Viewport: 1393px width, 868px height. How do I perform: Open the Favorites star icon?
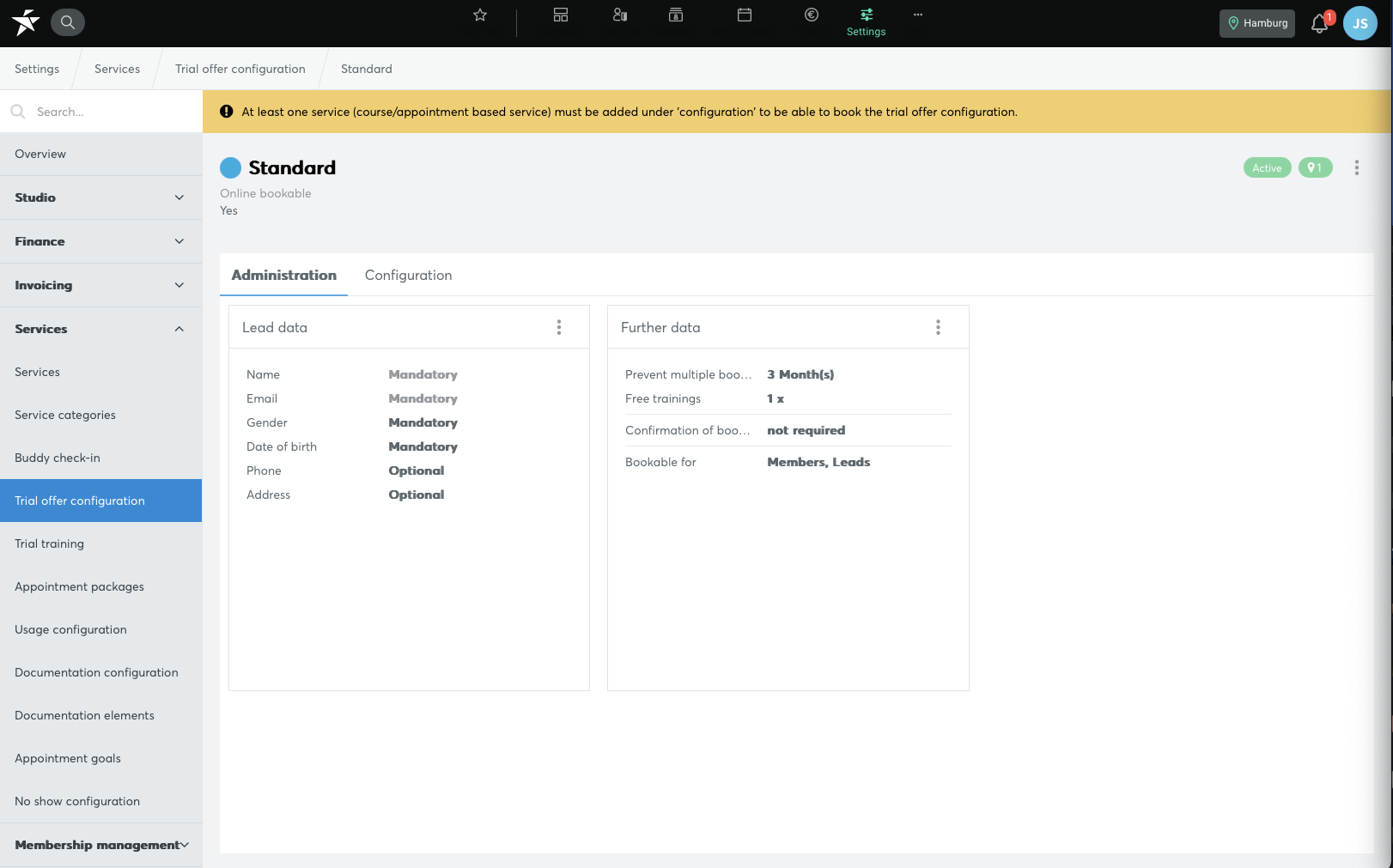[x=480, y=15]
